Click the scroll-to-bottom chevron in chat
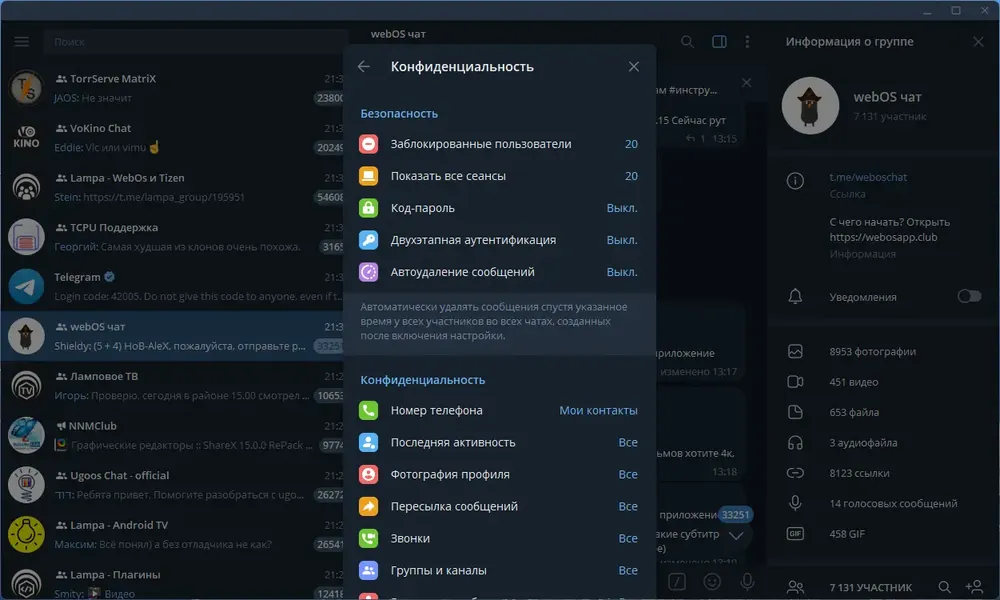 click(735, 535)
